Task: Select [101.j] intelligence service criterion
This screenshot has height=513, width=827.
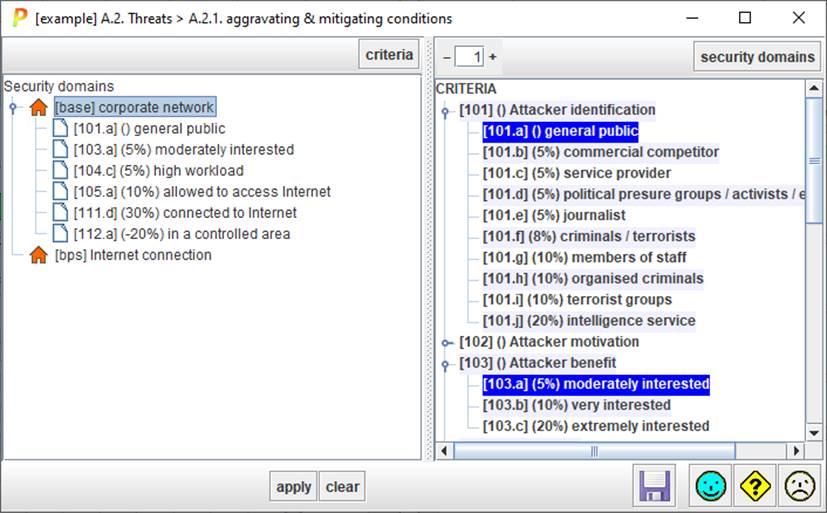Action: pos(589,321)
